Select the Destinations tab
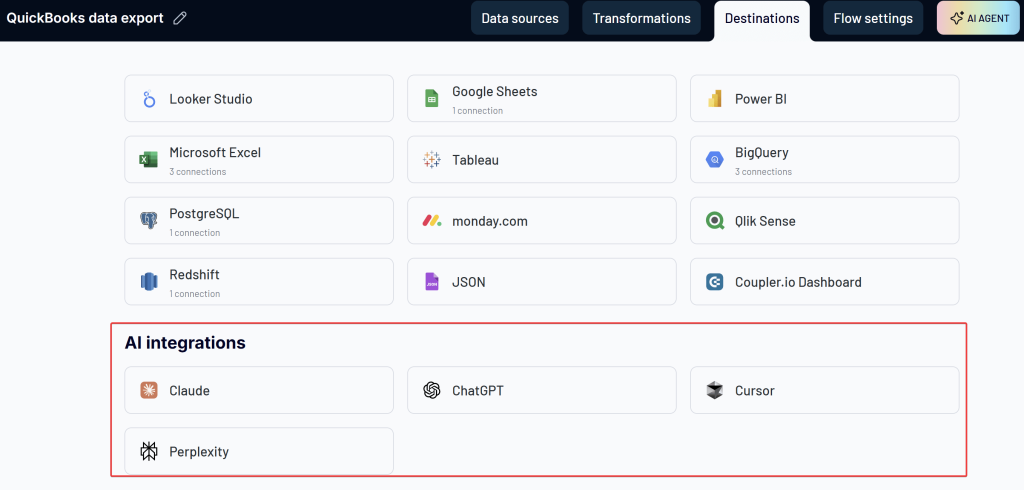 click(762, 18)
